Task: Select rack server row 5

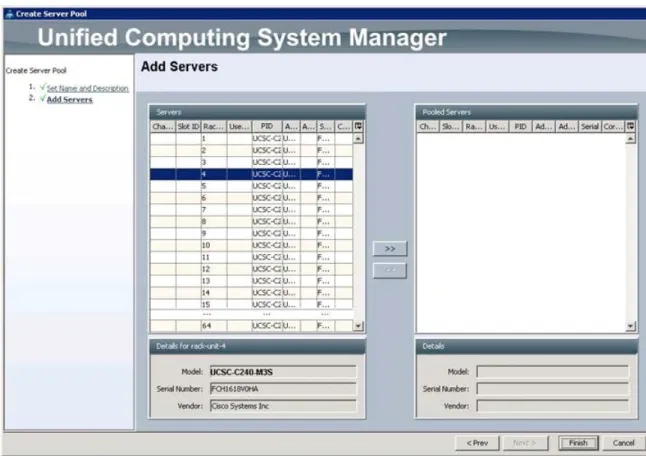Action: pos(251,186)
